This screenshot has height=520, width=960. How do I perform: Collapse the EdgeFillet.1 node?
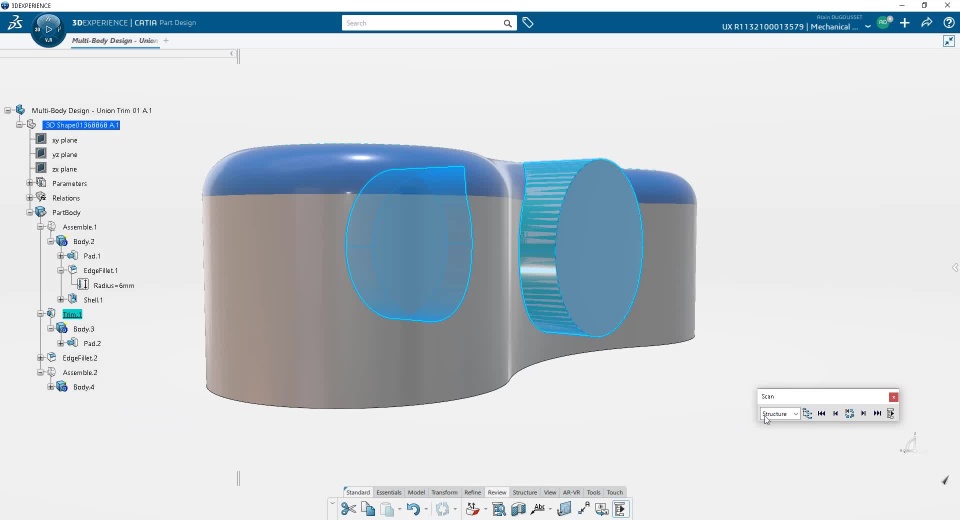(x=61, y=270)
